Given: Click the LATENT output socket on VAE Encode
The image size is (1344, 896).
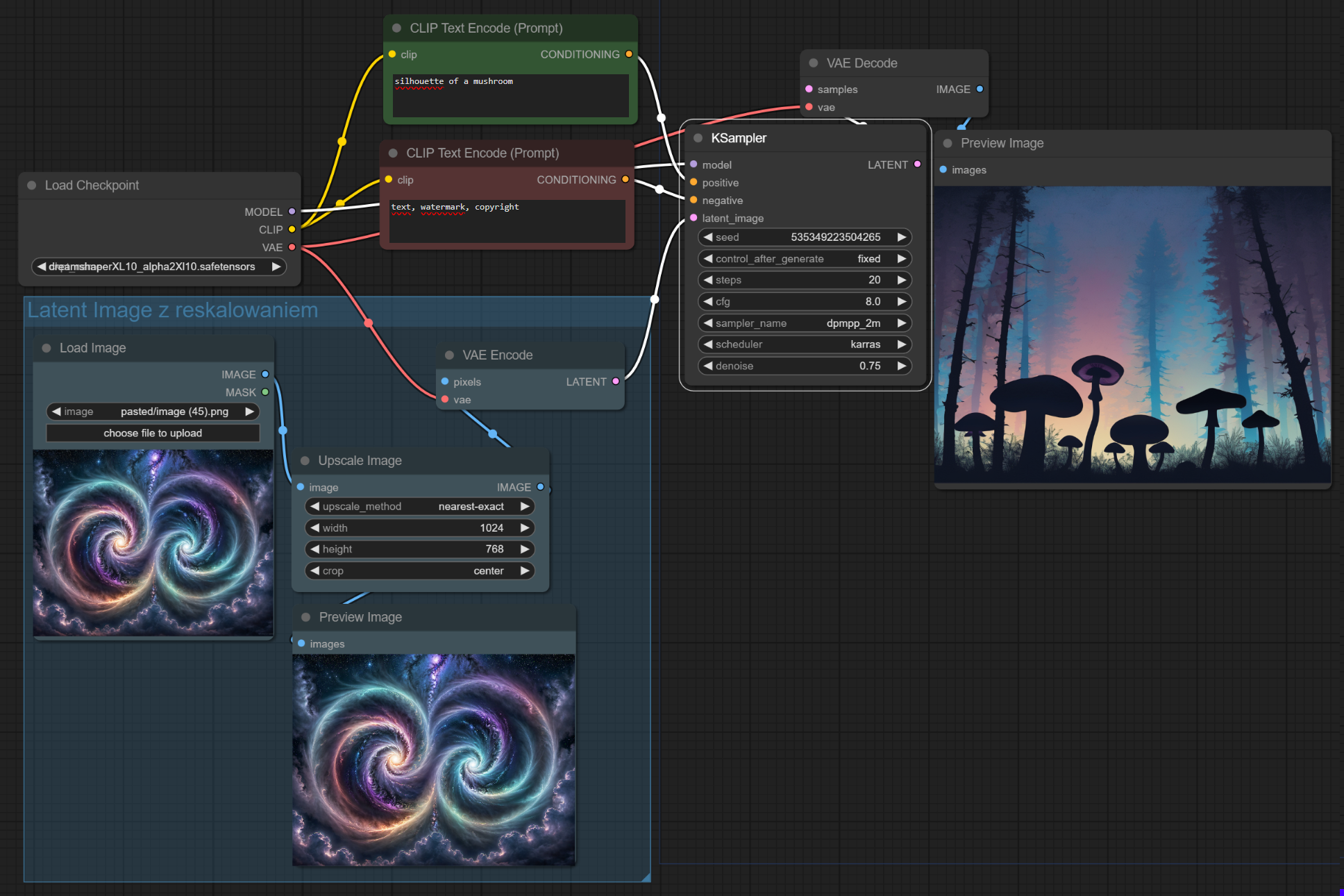Looking at the screenshot, I should click(616, 382).
